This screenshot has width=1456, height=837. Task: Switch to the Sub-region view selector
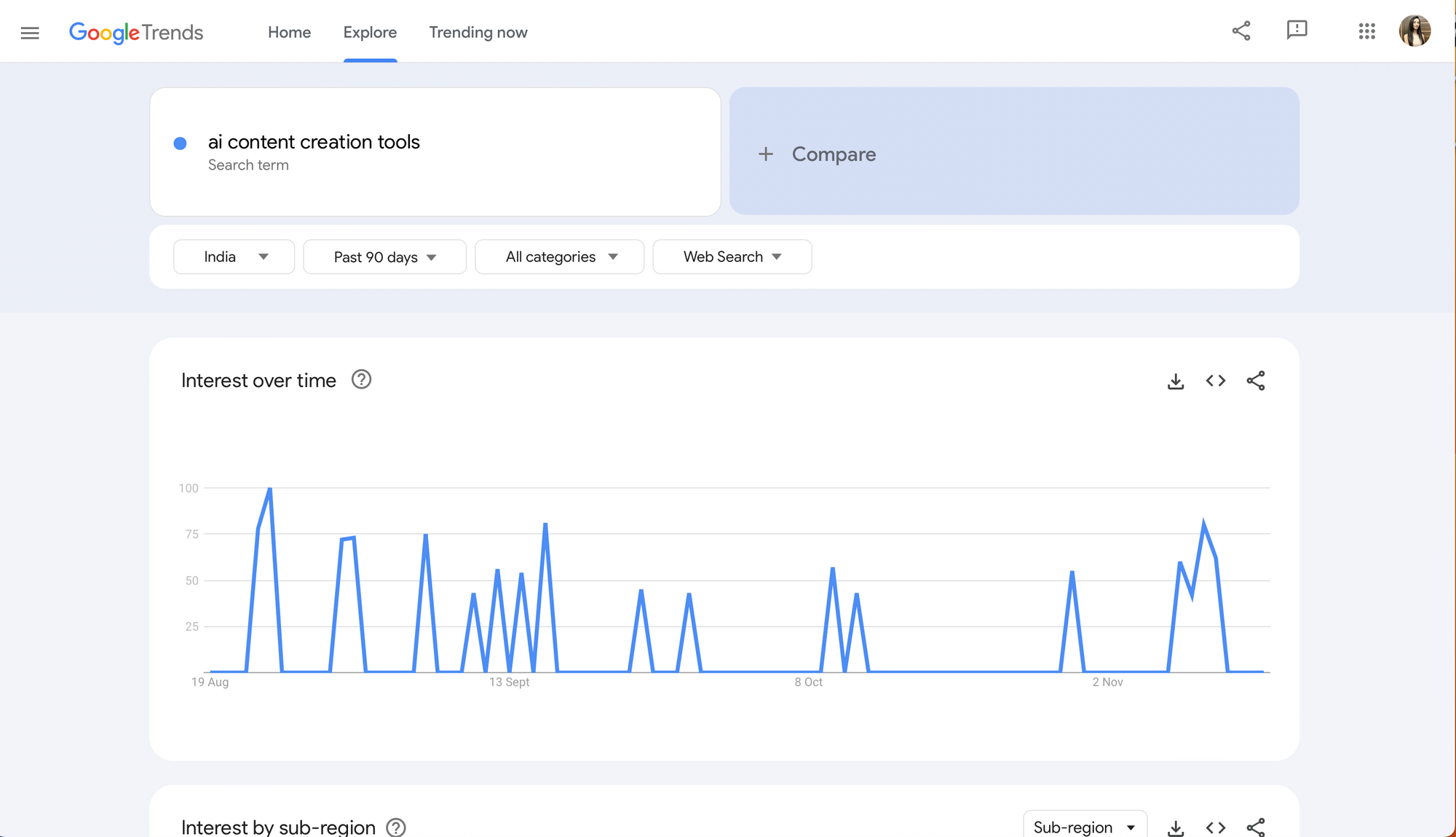click(x=1083, y=826)
